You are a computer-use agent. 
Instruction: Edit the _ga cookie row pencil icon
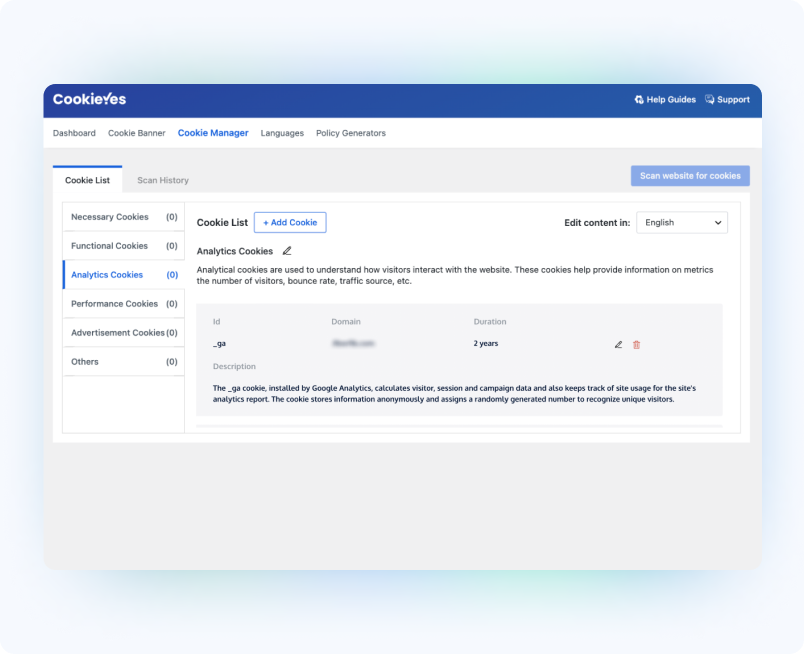618,344
